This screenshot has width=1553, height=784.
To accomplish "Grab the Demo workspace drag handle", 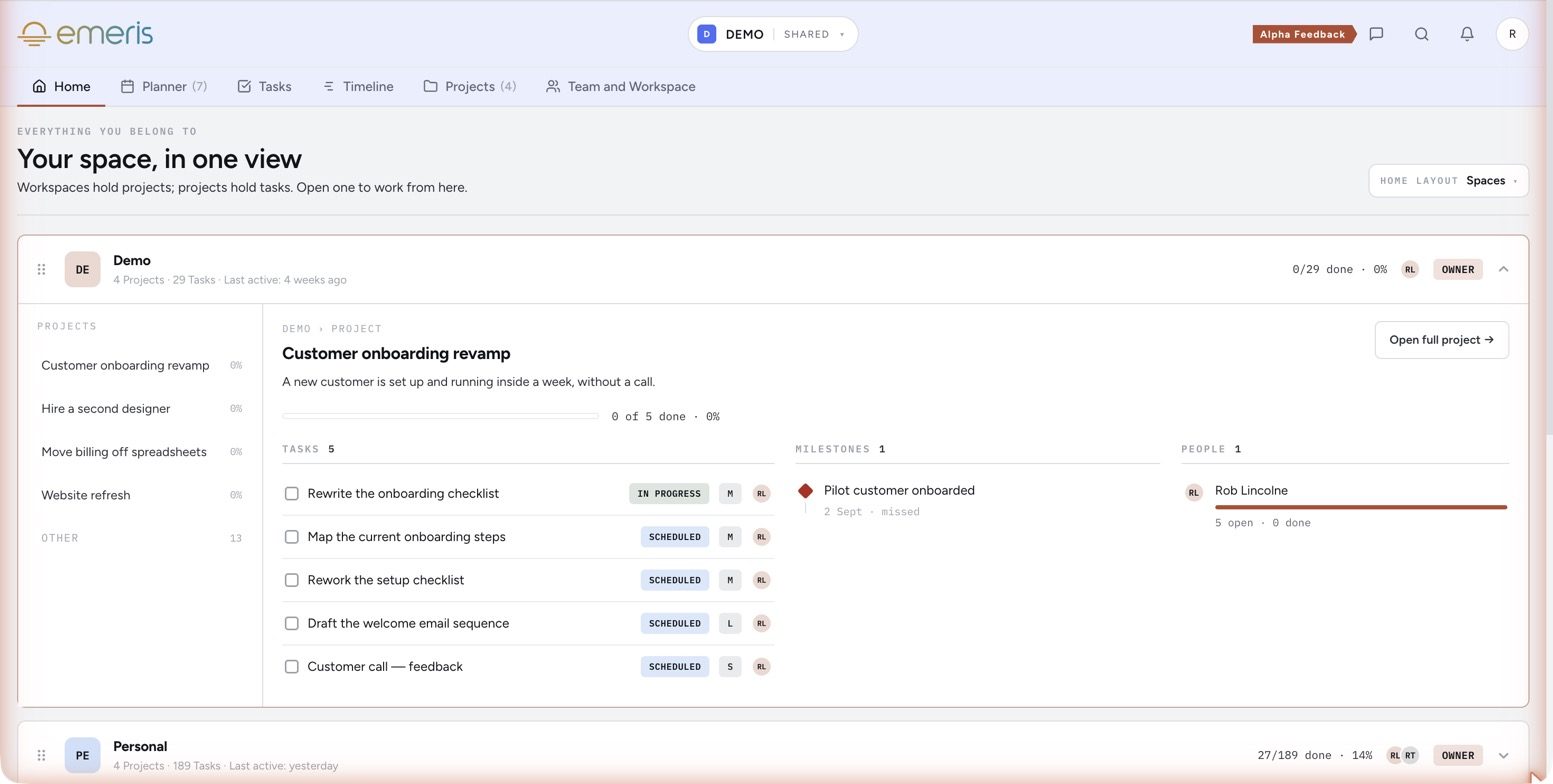I will pos(41,269).
